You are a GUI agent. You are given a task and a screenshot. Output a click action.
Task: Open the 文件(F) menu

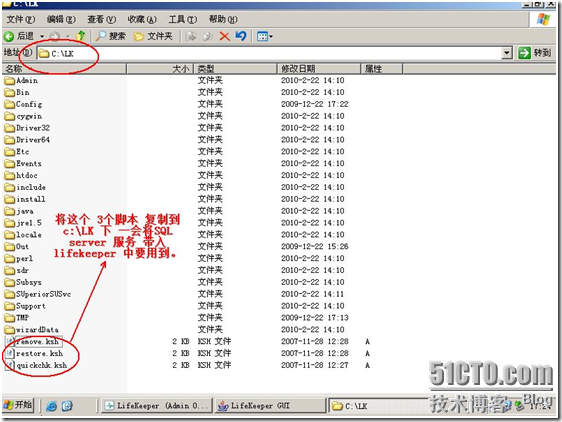click(21, 19)
